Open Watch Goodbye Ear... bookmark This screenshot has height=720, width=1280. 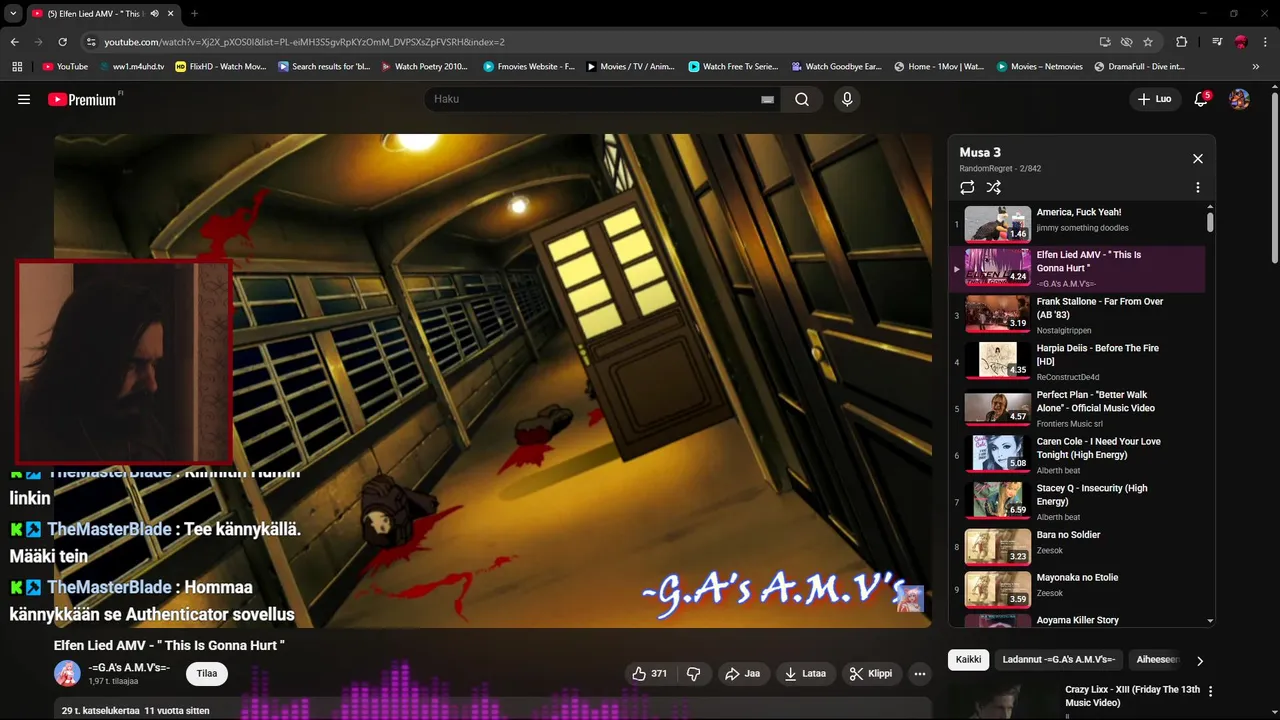(x=837, y=67)
